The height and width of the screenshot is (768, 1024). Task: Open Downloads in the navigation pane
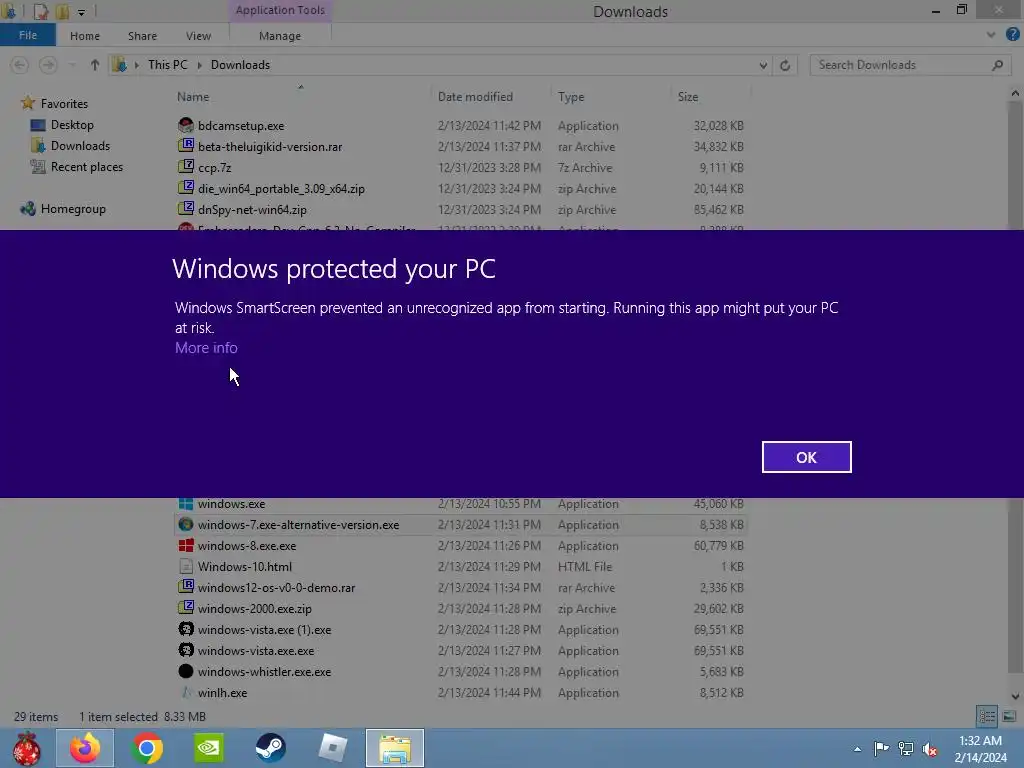point(80,146)
